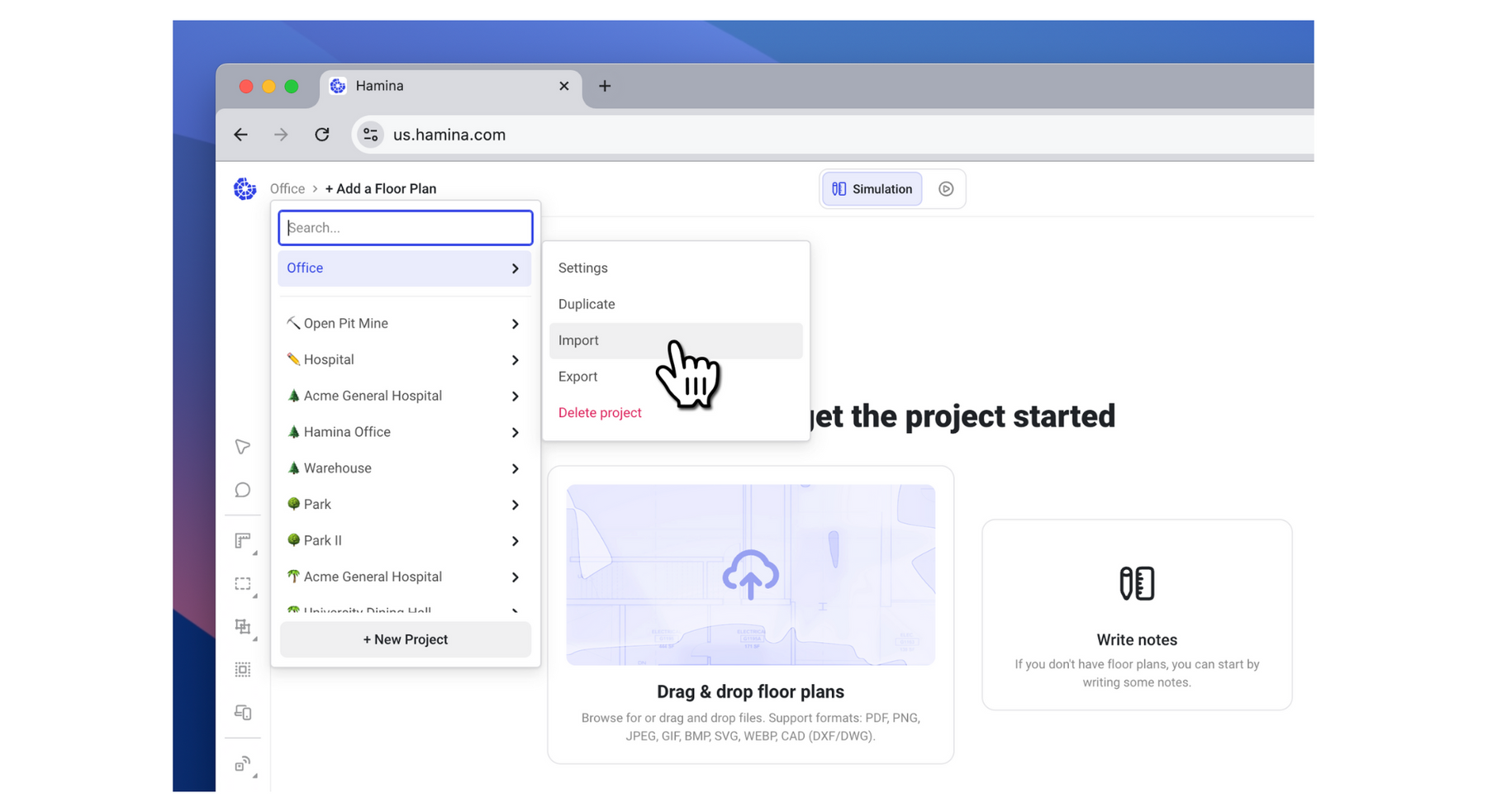Select the access point wireless tool
The image size is (1487, 812).
pyautogui.click(x=242, y=764)
